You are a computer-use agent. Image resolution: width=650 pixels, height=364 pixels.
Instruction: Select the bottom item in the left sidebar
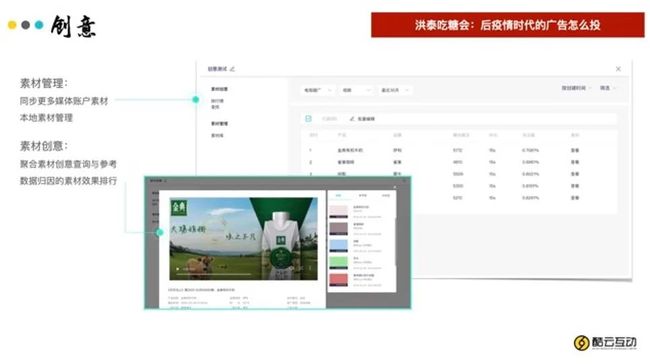coord(217,136)
